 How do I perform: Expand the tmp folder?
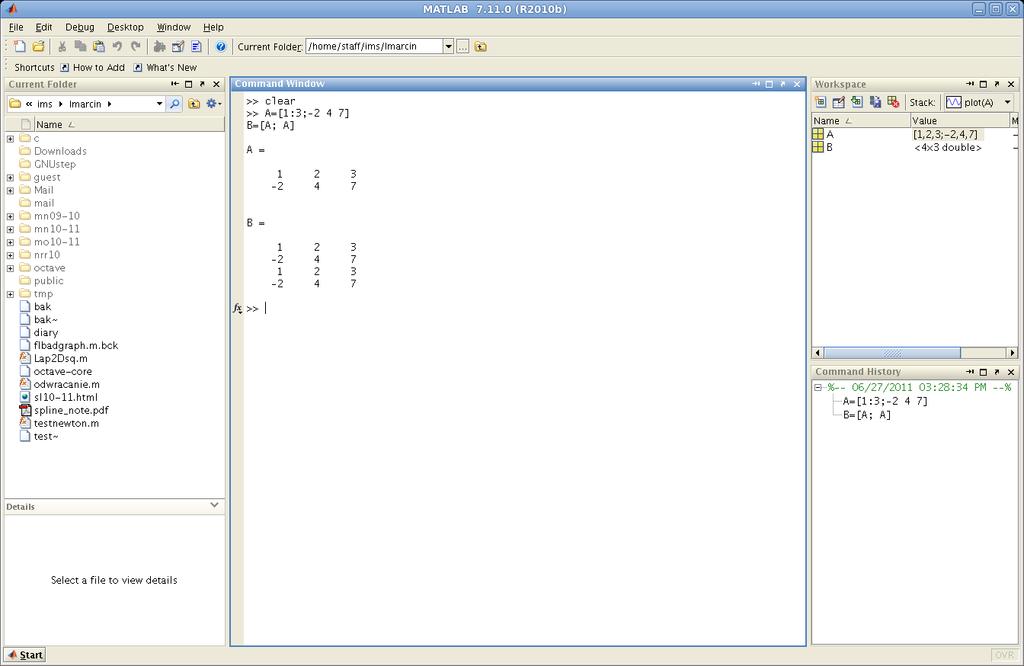click(10, 294)
